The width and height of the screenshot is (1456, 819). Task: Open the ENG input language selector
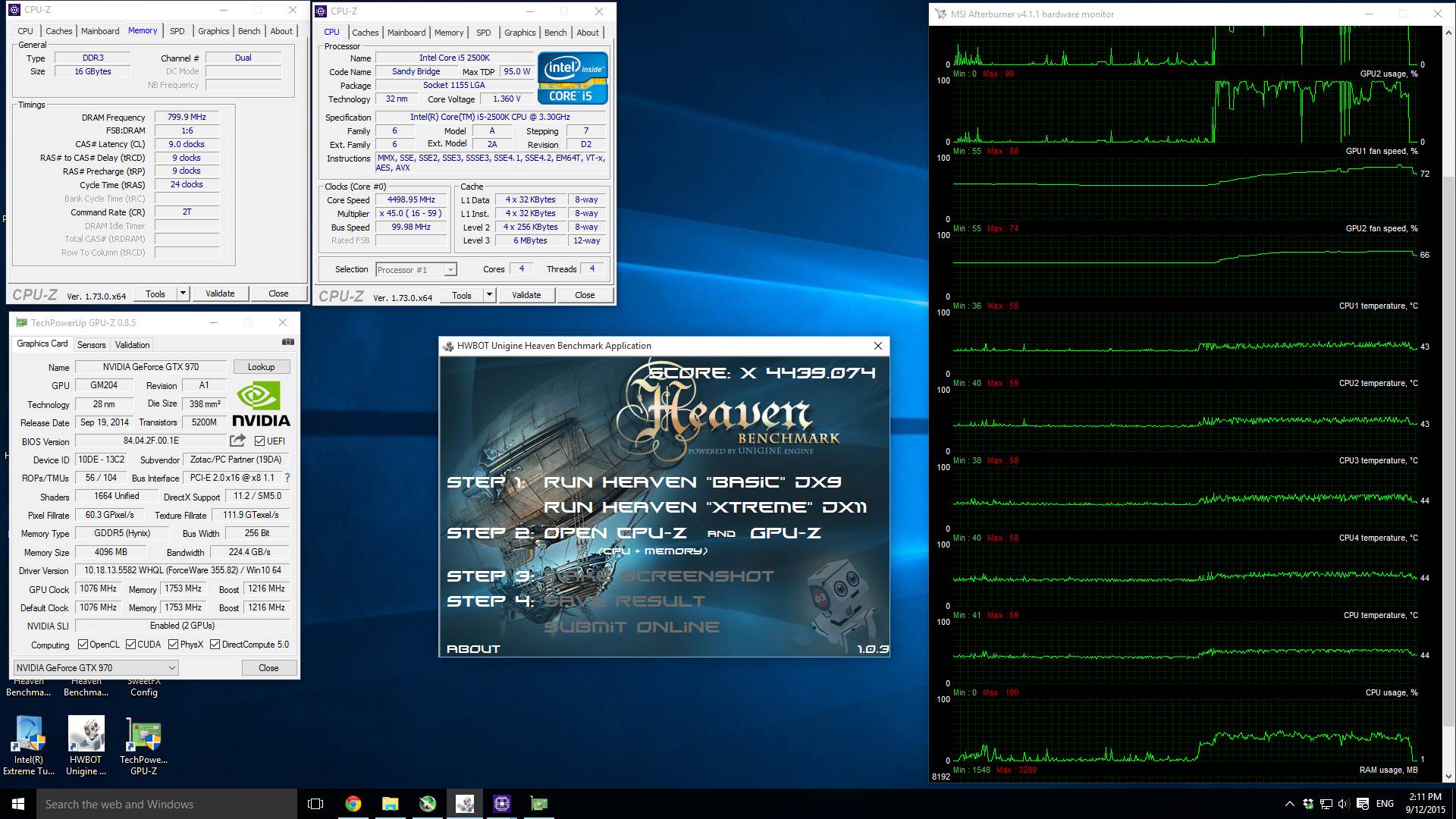(x=1385, y=804)
